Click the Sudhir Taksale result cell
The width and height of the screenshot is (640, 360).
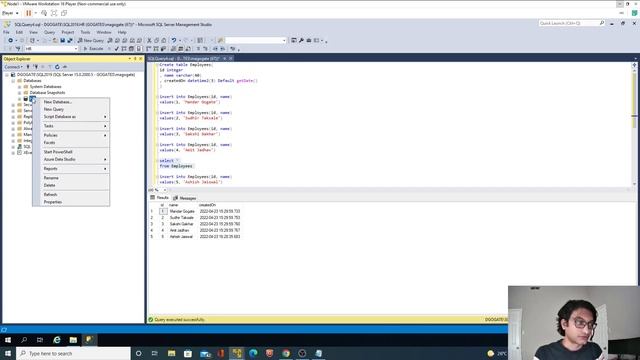click(x=182, y=218)
